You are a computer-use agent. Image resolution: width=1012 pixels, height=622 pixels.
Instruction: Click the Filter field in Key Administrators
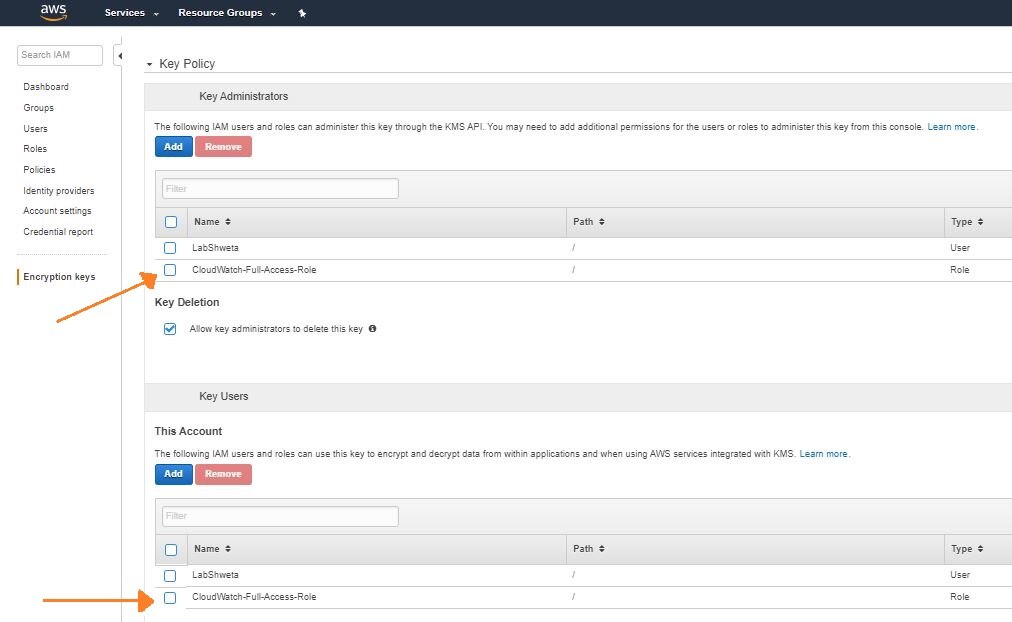point(280,188)
